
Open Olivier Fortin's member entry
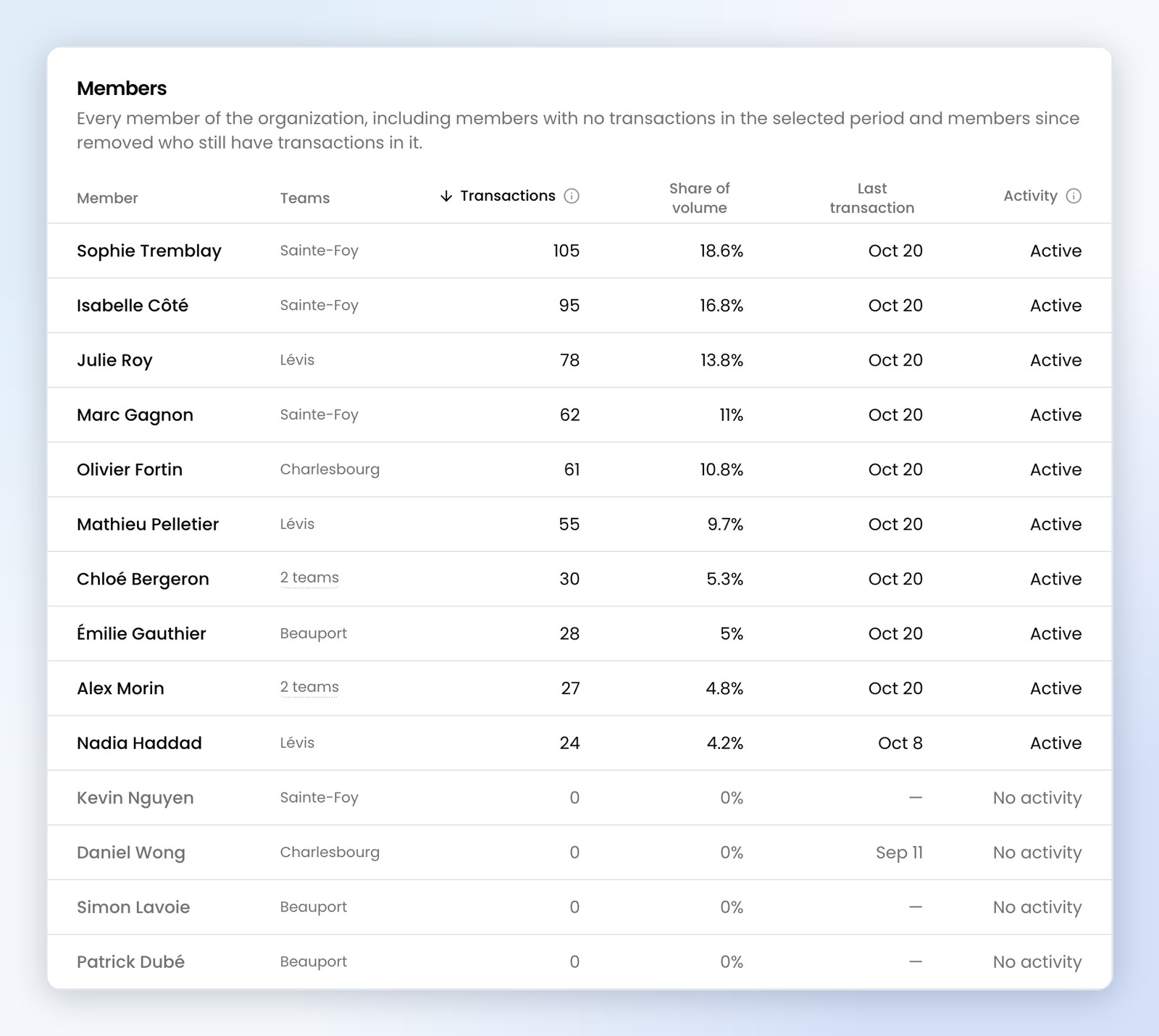tap(579, 469)
